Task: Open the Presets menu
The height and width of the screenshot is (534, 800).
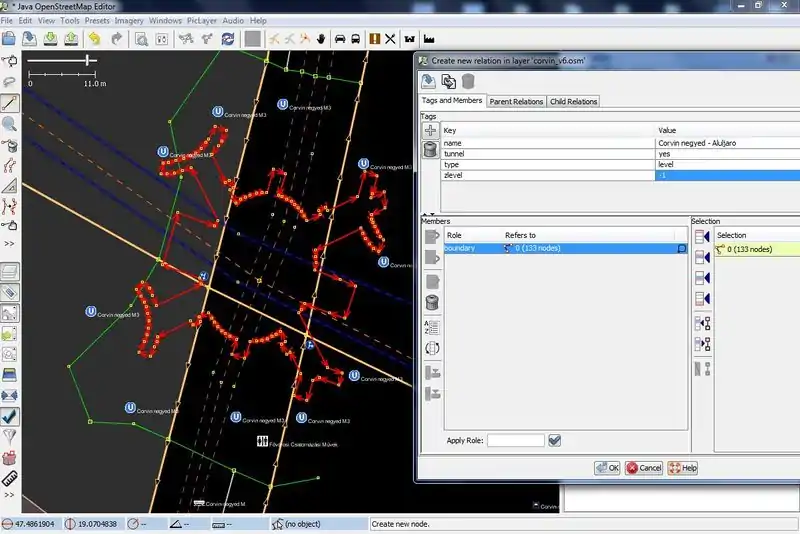Action: (97, 20)
